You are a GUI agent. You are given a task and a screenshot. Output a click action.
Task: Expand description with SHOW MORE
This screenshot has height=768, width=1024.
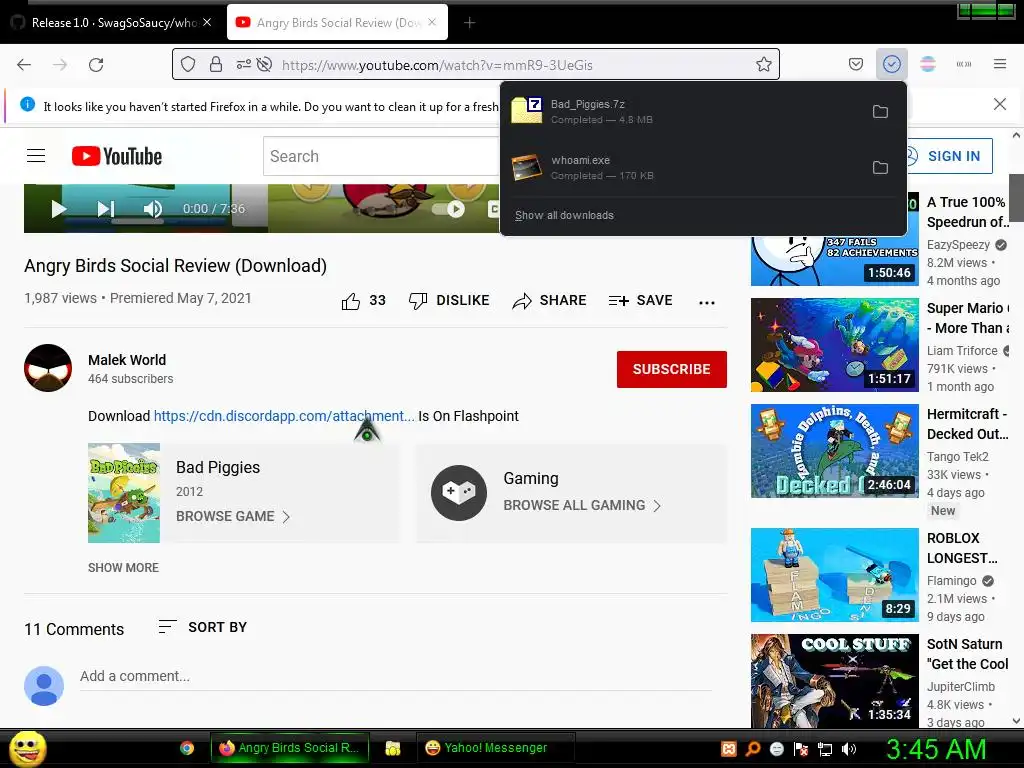click(x=123, y=568)
